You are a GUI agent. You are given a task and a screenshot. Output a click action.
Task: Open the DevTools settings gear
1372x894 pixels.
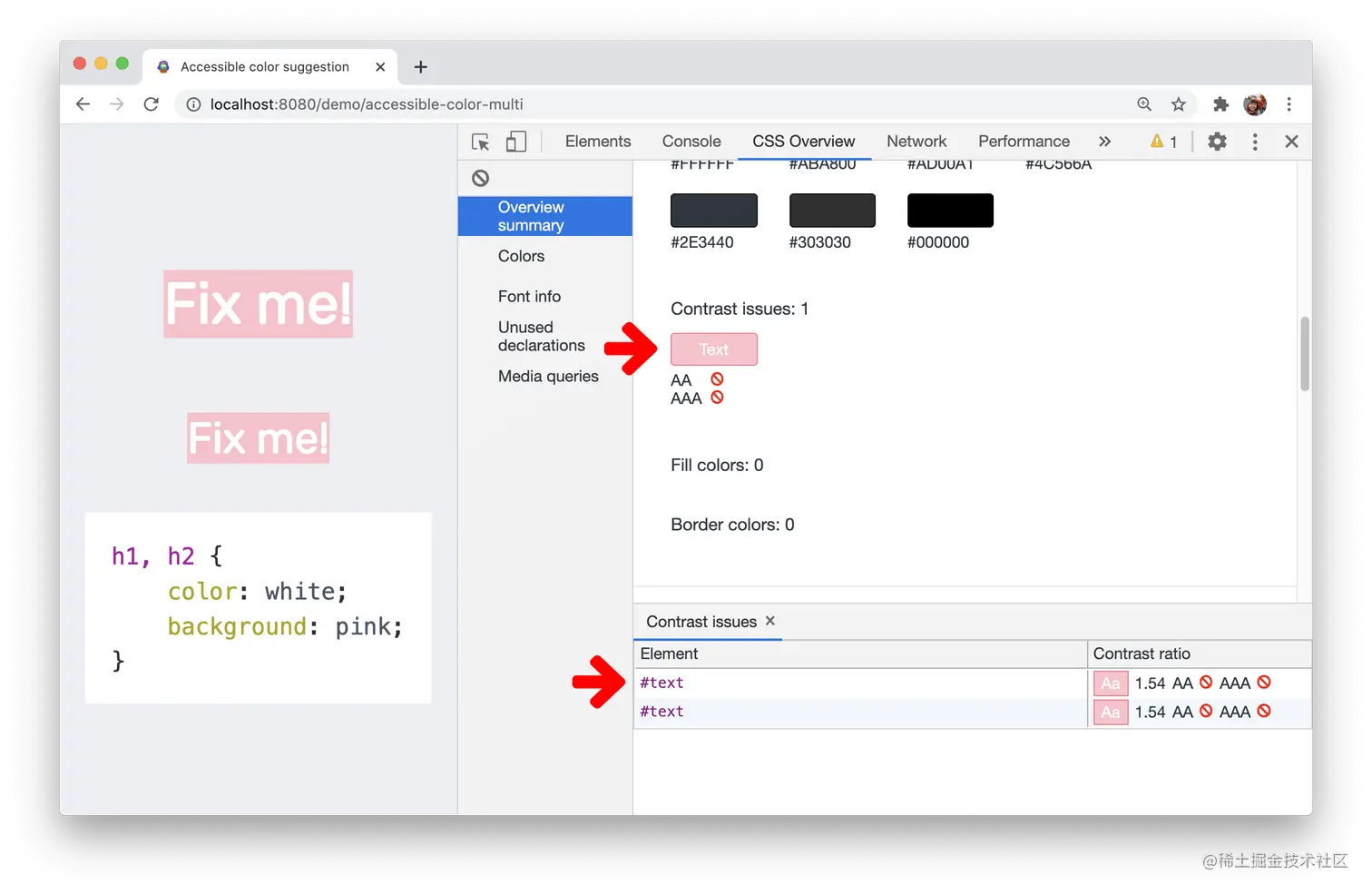click(x=1217, y=142)
